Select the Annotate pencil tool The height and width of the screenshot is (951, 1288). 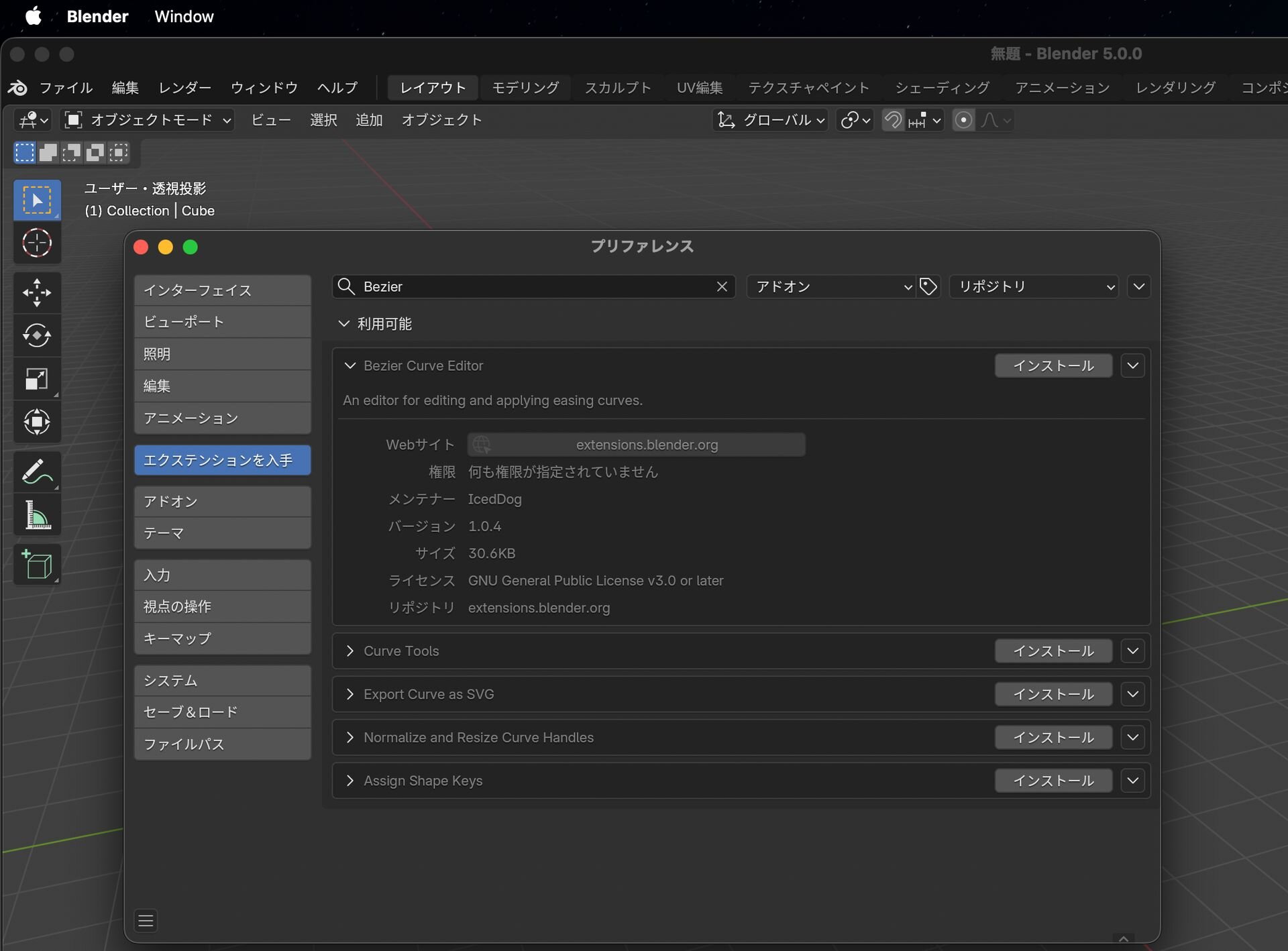point(37,471)
